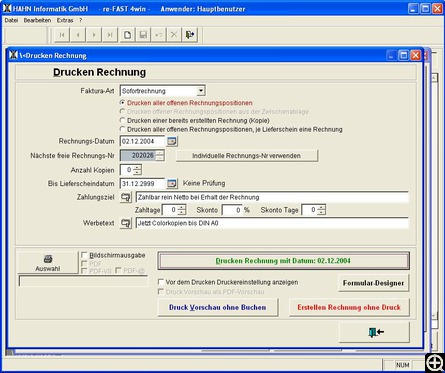Click the Rechnungs-Datum input field
445x373 pixels.
point(143,141)
